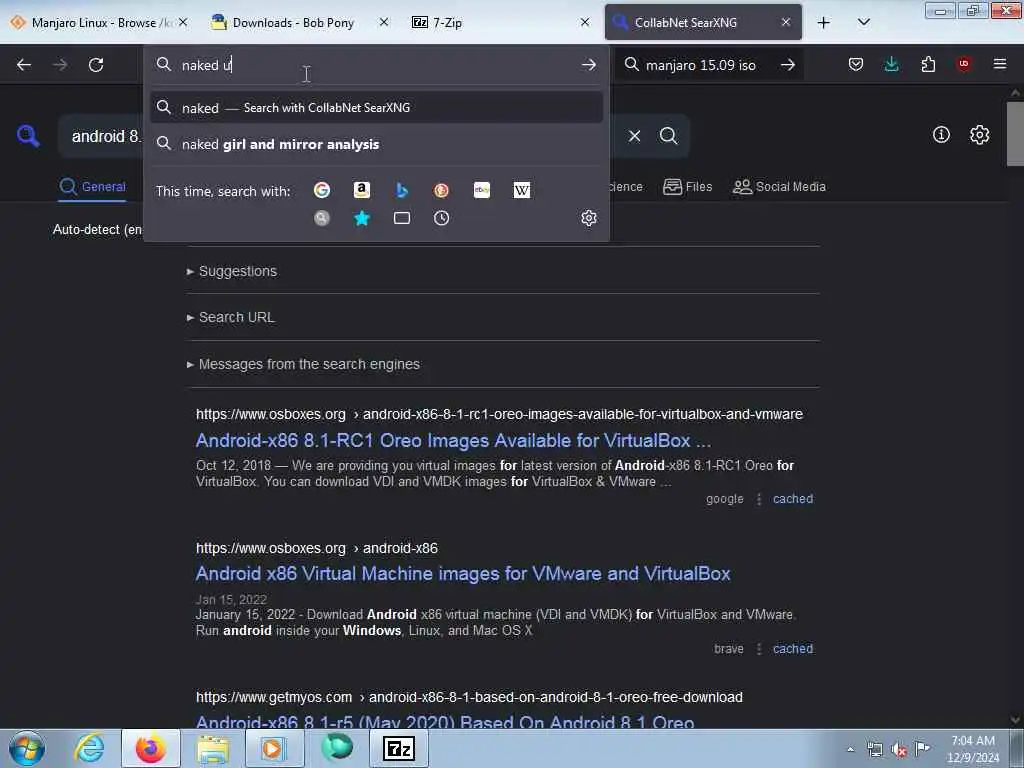Submit the manjaro 15.09 iso search arrow
1024x768 pixels.
[788, 65]
